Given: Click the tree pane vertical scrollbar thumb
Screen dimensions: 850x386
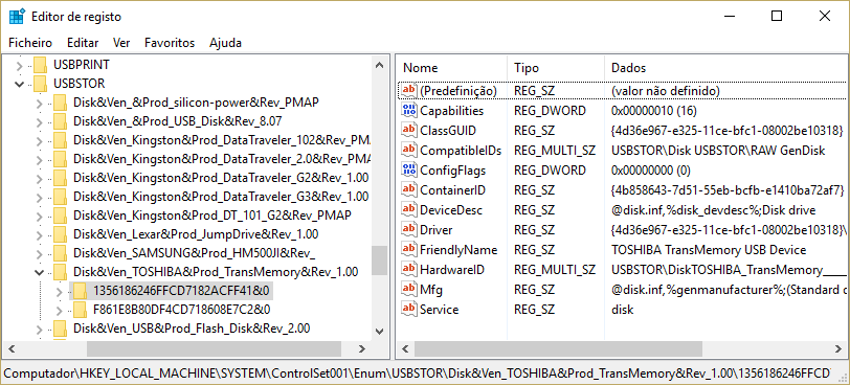Looking at the screenshot, I should [x=379, y=260].
